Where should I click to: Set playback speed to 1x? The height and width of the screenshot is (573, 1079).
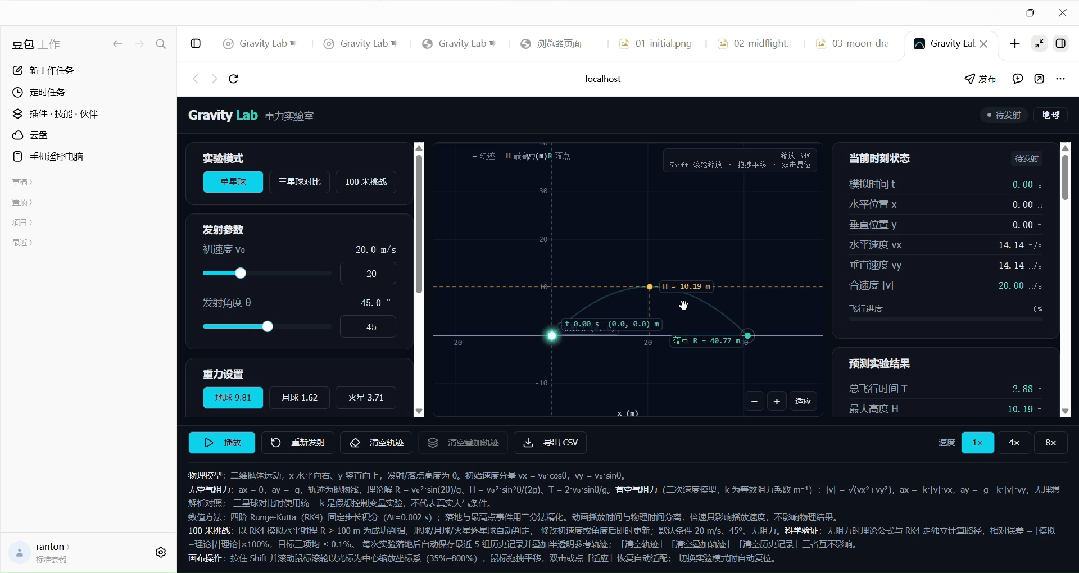pos(978,442)
